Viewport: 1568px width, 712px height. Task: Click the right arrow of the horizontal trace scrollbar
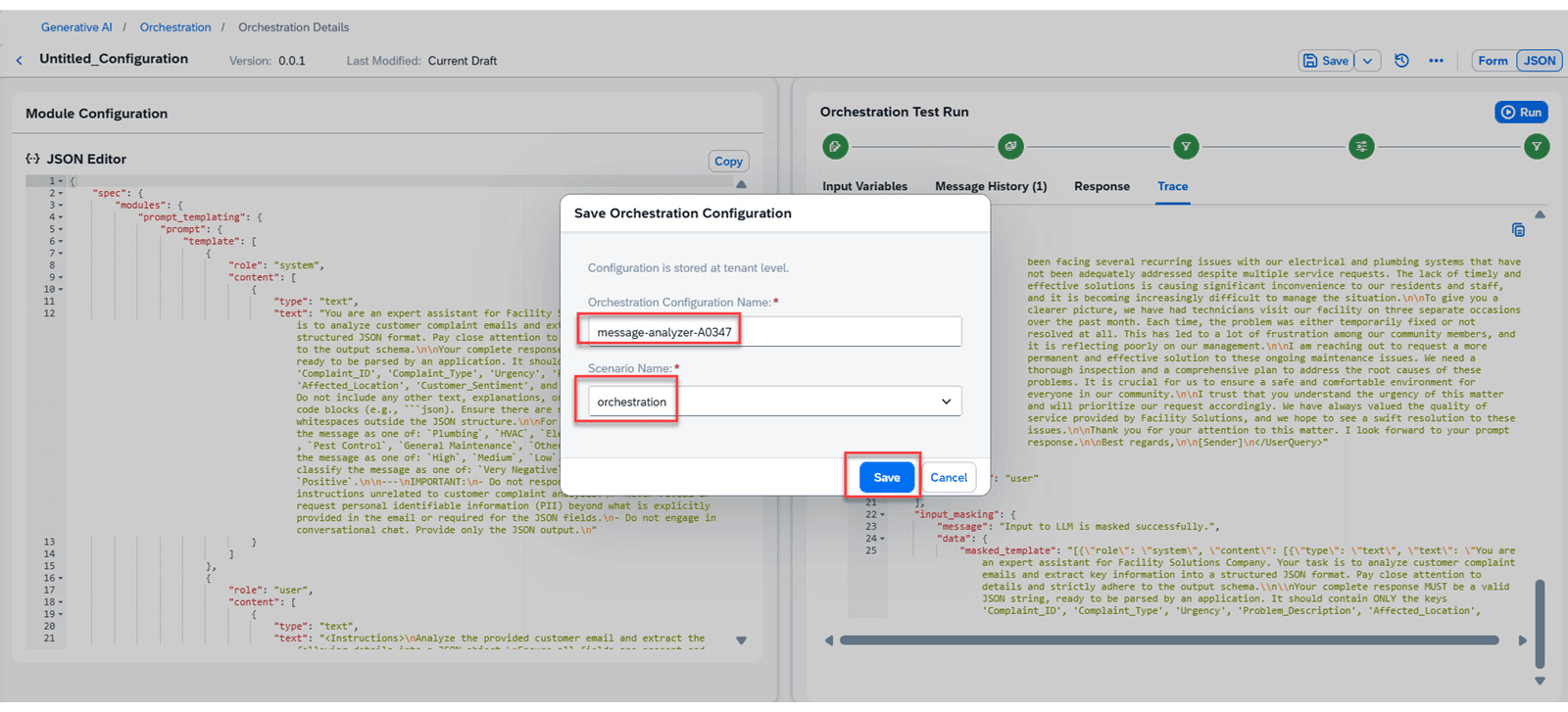pos(1522,641)
